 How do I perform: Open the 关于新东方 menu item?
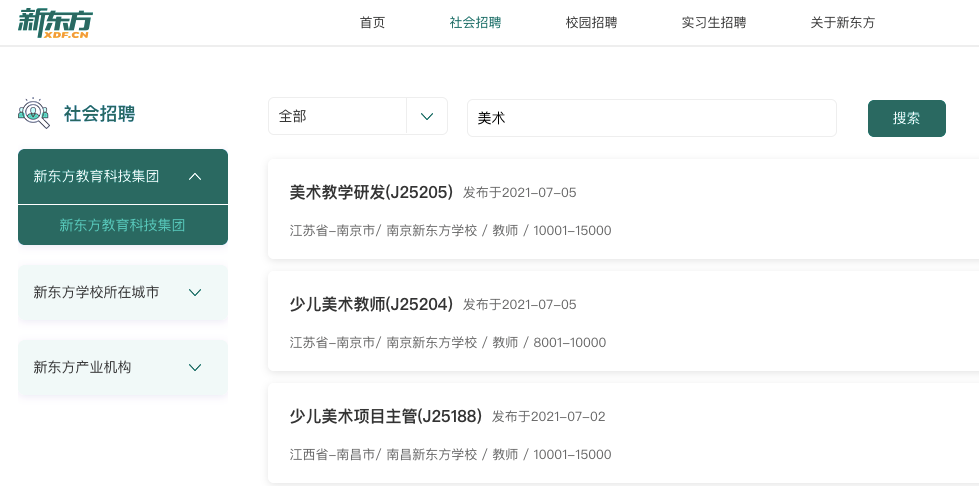coord(842,23)
